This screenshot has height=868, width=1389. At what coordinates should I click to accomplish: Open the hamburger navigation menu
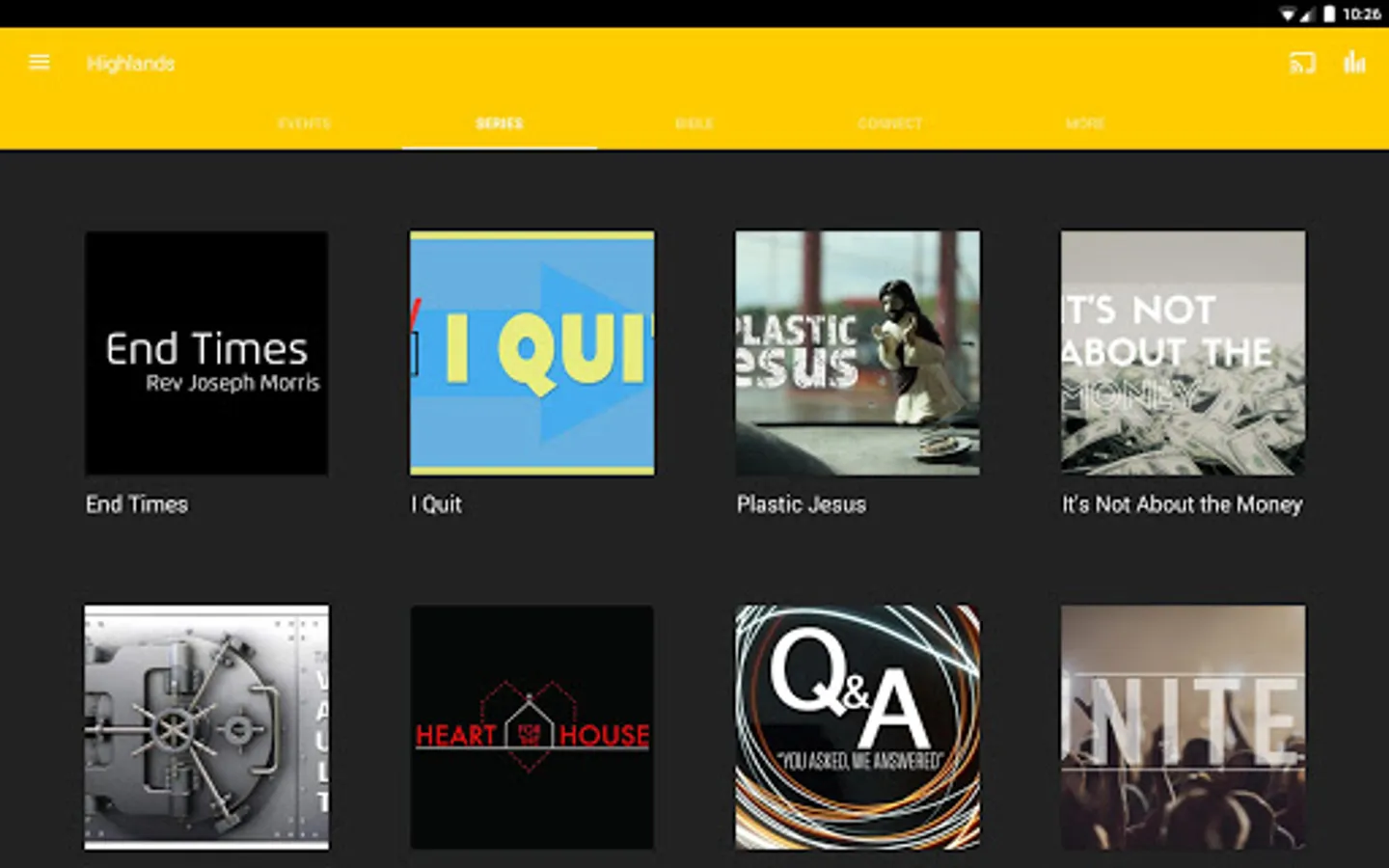point(40,63)
